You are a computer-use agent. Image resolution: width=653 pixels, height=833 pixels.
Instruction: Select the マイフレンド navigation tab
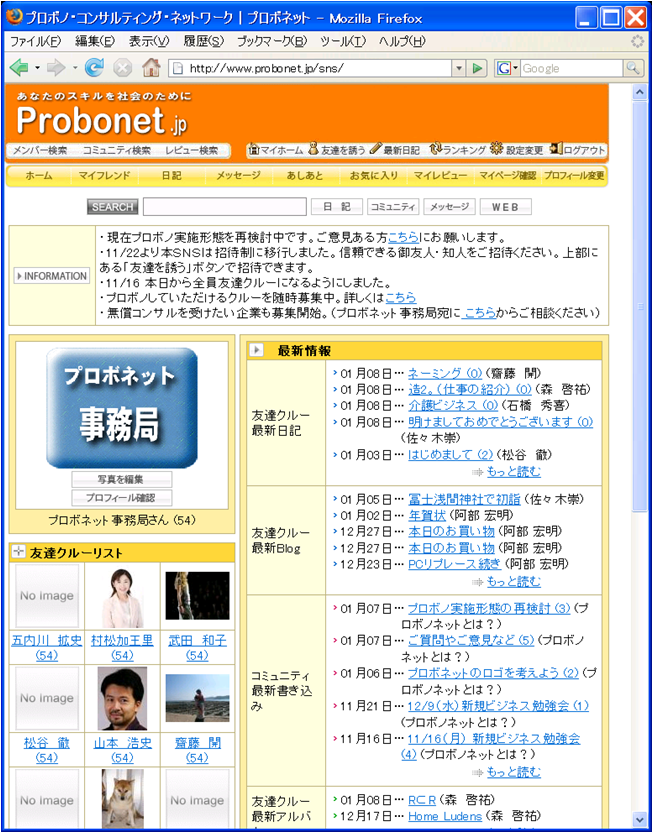[x=104, y=176]
